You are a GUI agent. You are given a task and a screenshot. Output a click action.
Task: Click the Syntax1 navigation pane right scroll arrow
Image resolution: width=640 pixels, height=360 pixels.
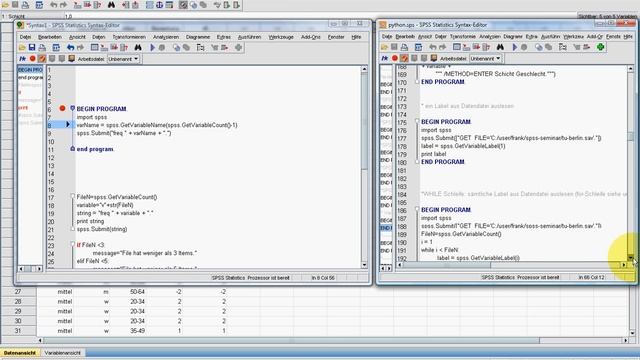pyautogui.click(x=39, y=269)
